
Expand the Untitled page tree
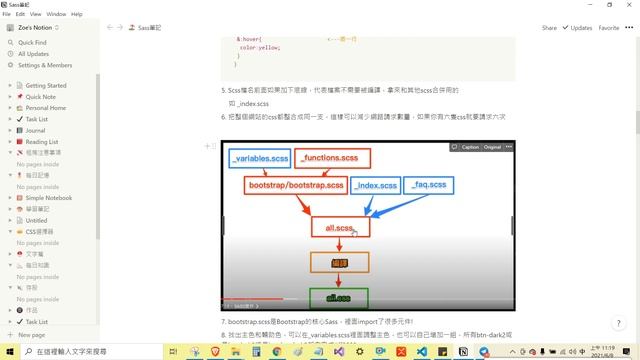coord(10,220)
